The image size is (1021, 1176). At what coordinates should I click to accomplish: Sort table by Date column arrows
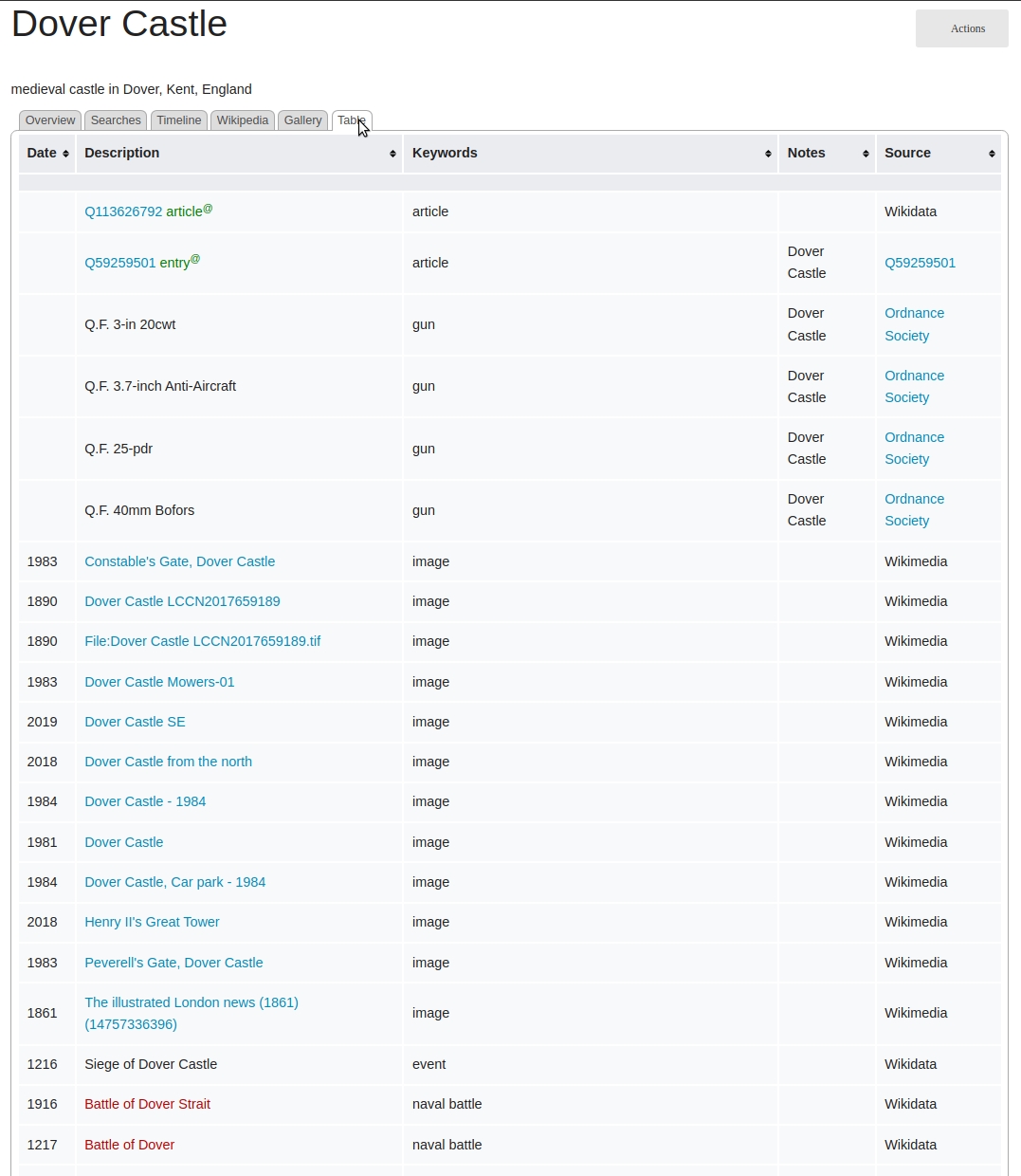tap(65, 154)
